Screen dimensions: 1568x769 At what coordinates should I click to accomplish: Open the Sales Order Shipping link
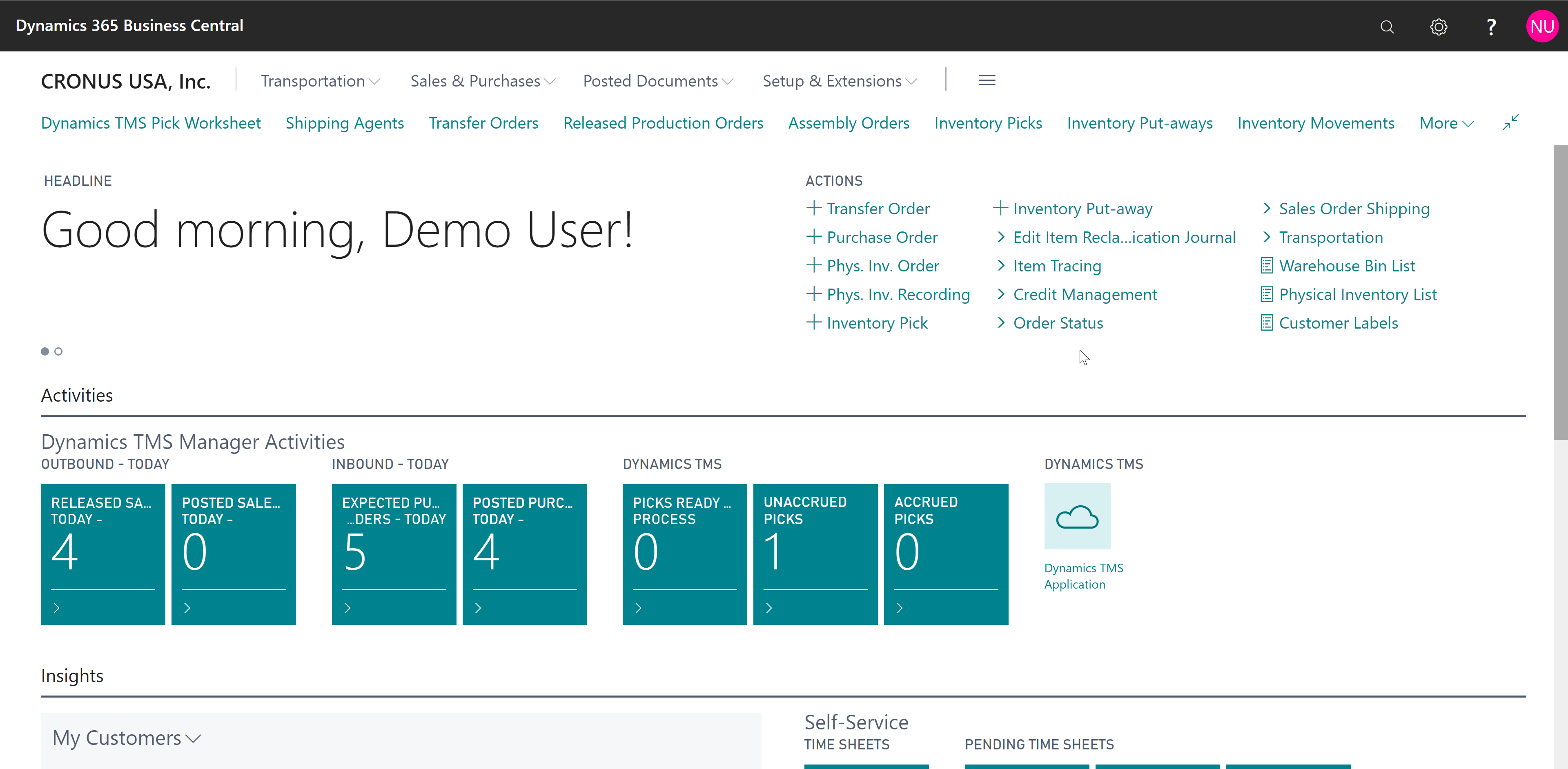click(1354, 208)
